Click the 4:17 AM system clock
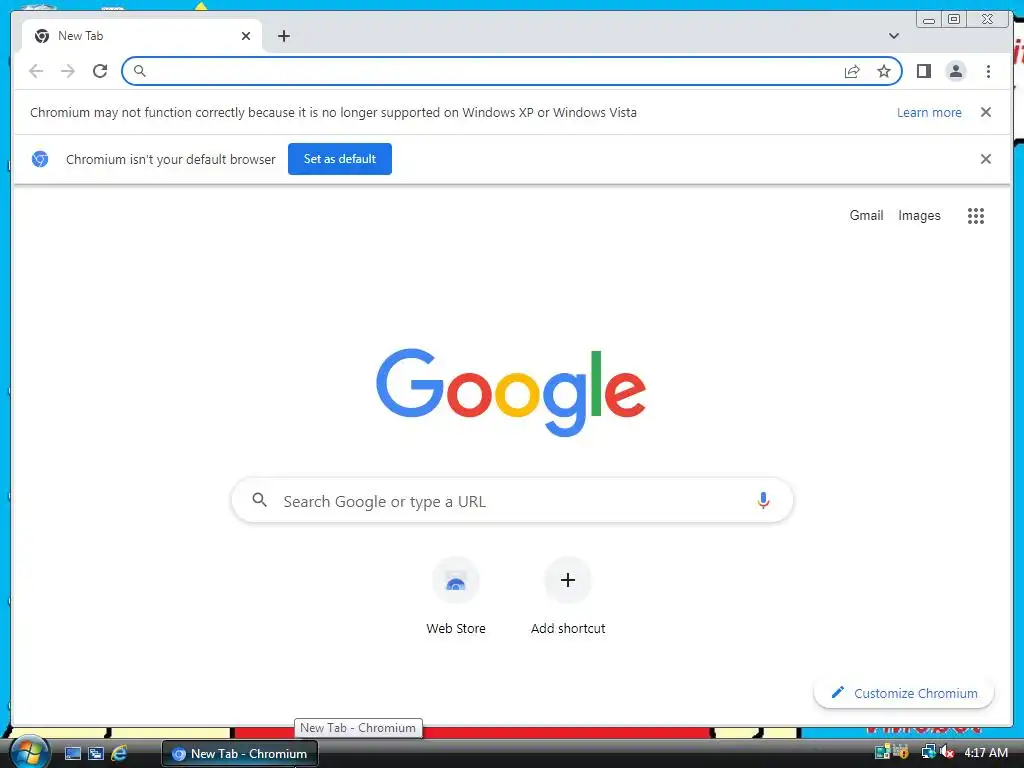The height and width of the screenshot is (768, 1024). [985, 753]
